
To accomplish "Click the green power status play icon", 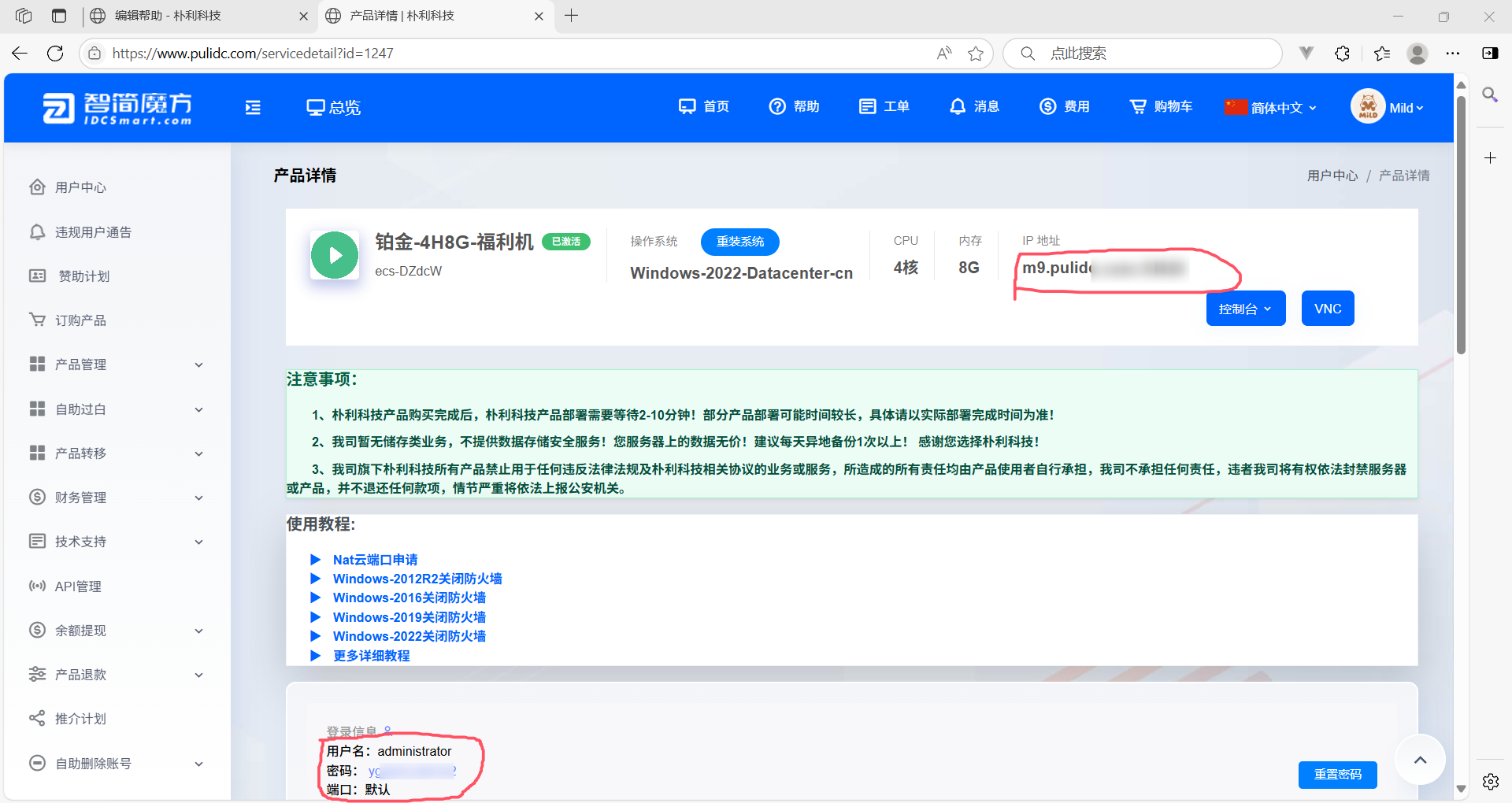I will pos(335,255).
